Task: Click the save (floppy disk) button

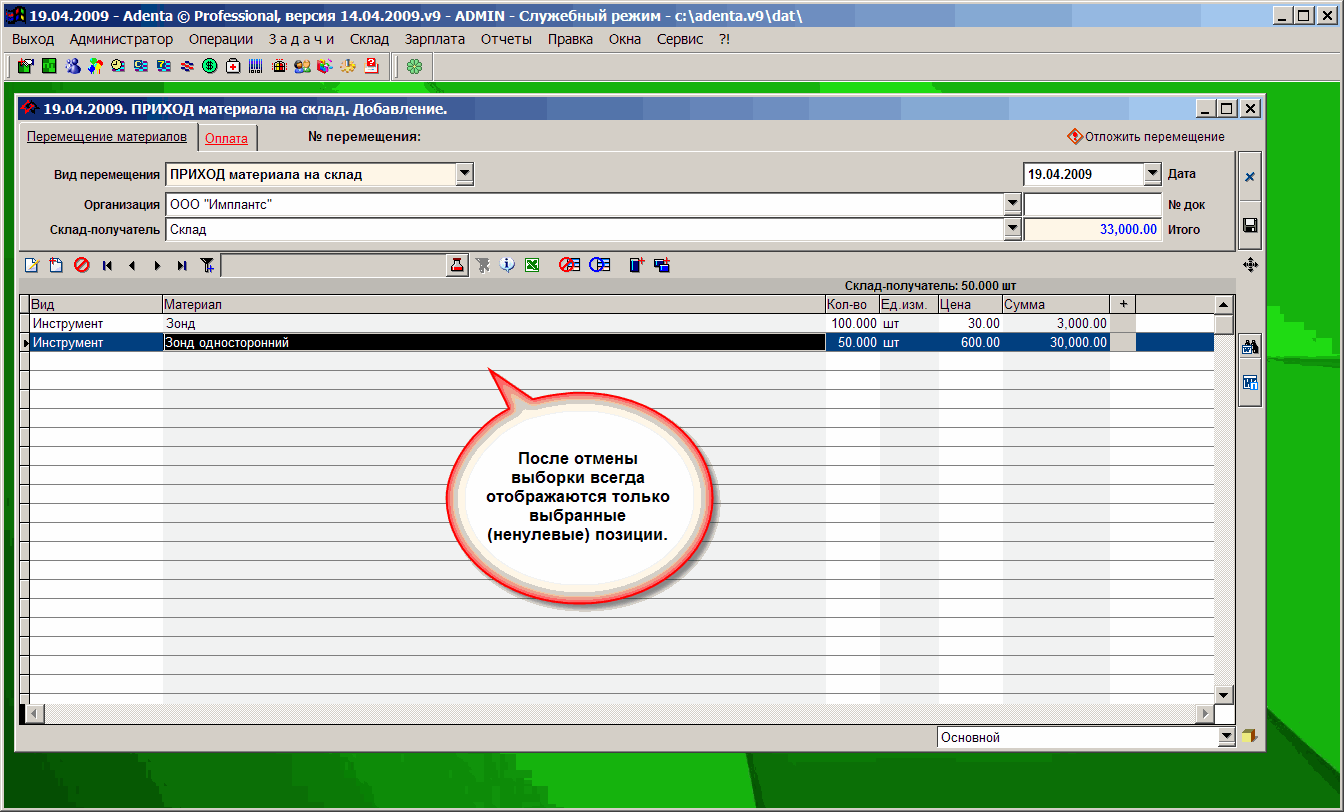Action: (x=1249, y=226)
